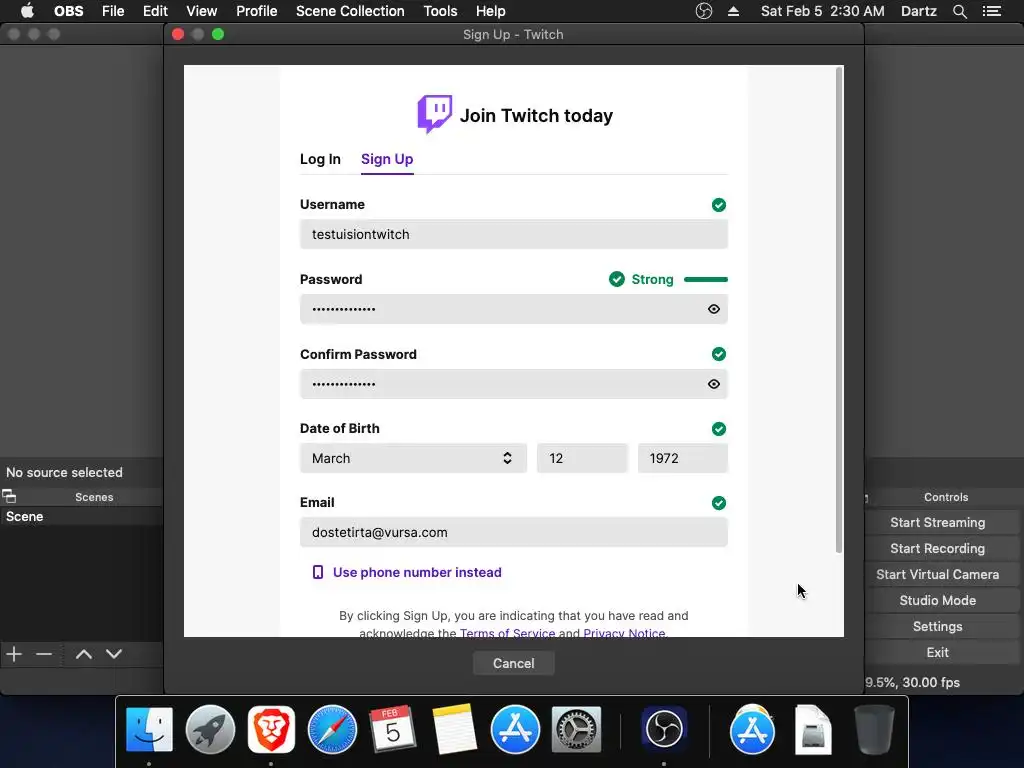Click the Confirm Password input field
1024x768 pixels.
point(513,384)
